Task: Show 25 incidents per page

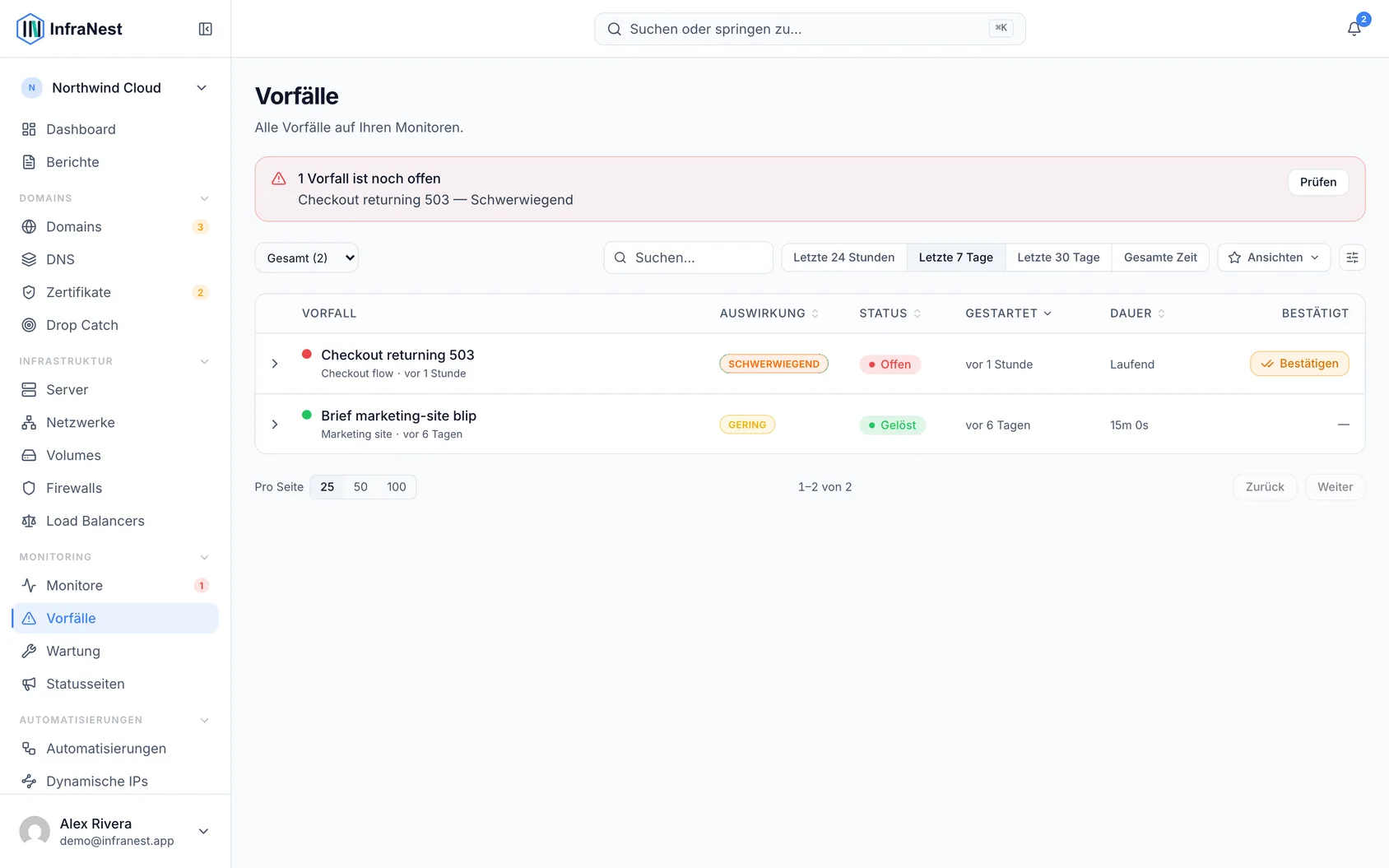Action: coord(328,487)
